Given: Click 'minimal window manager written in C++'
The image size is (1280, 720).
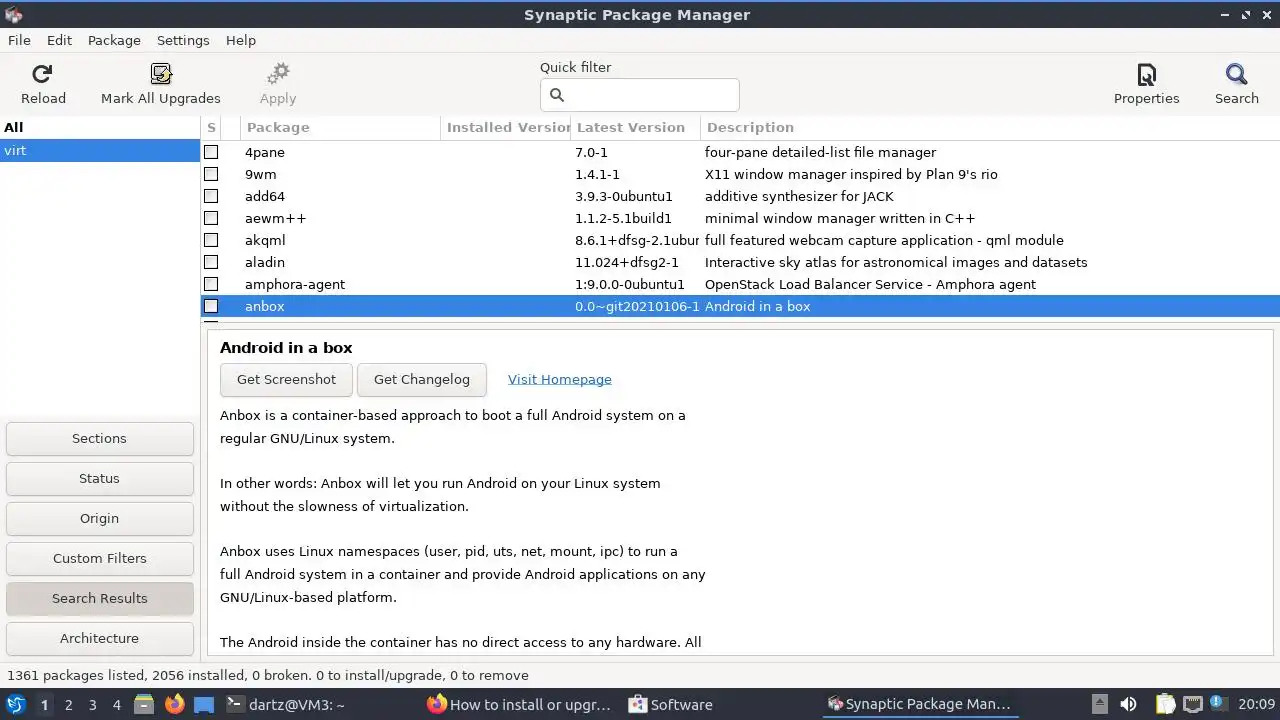Looking at the screenshot, I should tap(840, 218).
